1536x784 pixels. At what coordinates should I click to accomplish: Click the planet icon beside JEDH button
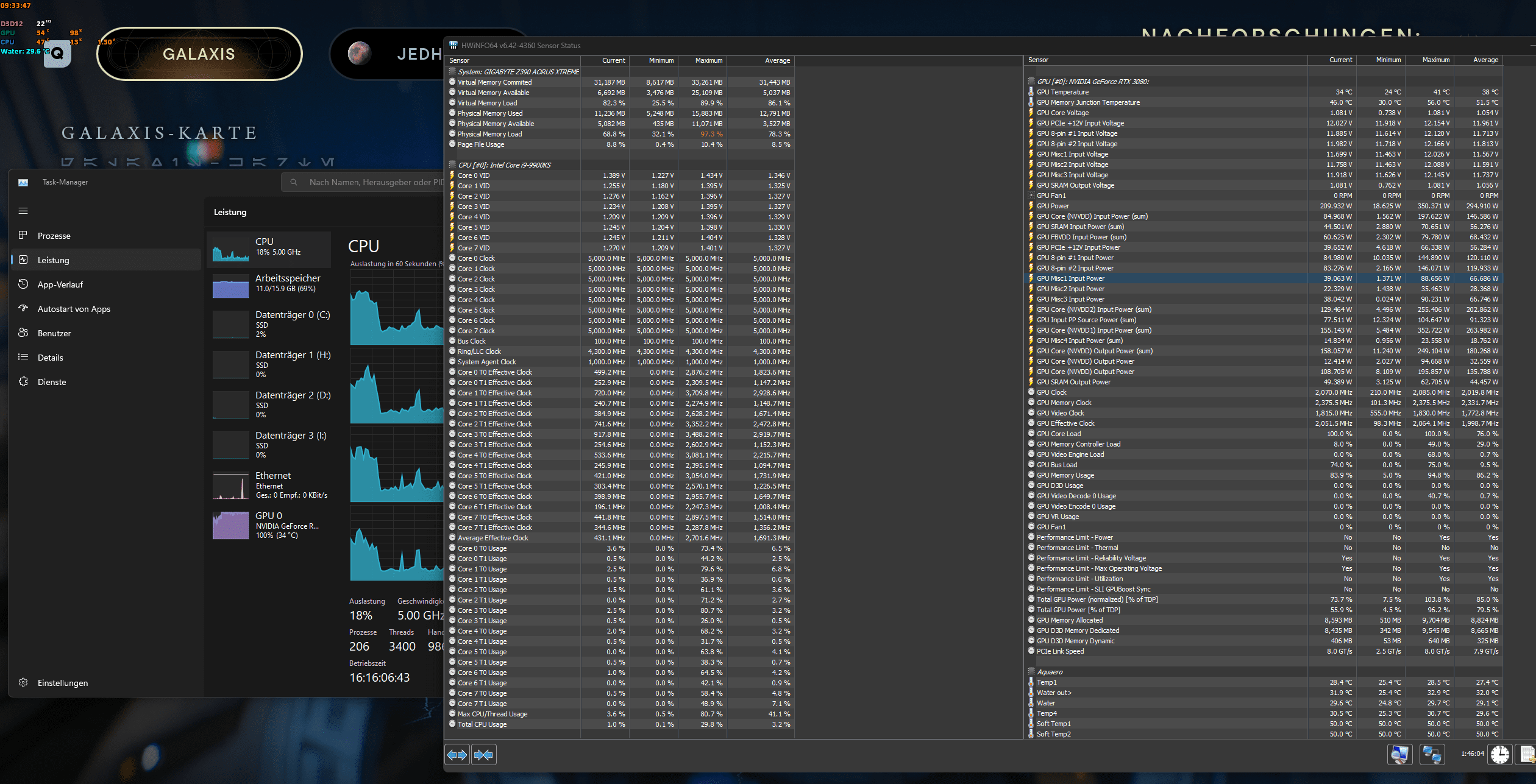point(360,54)
